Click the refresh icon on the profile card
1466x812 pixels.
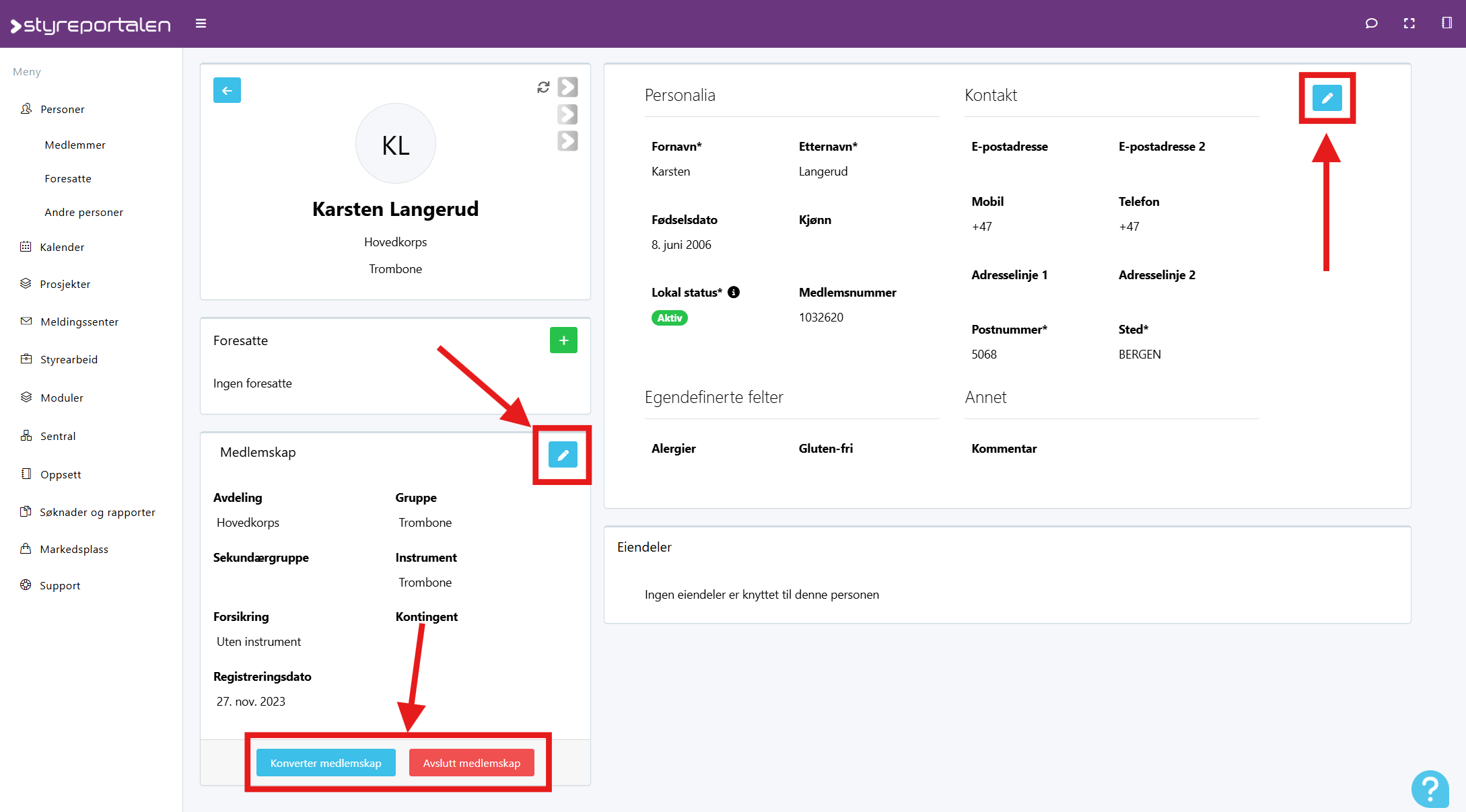[543, 87]
